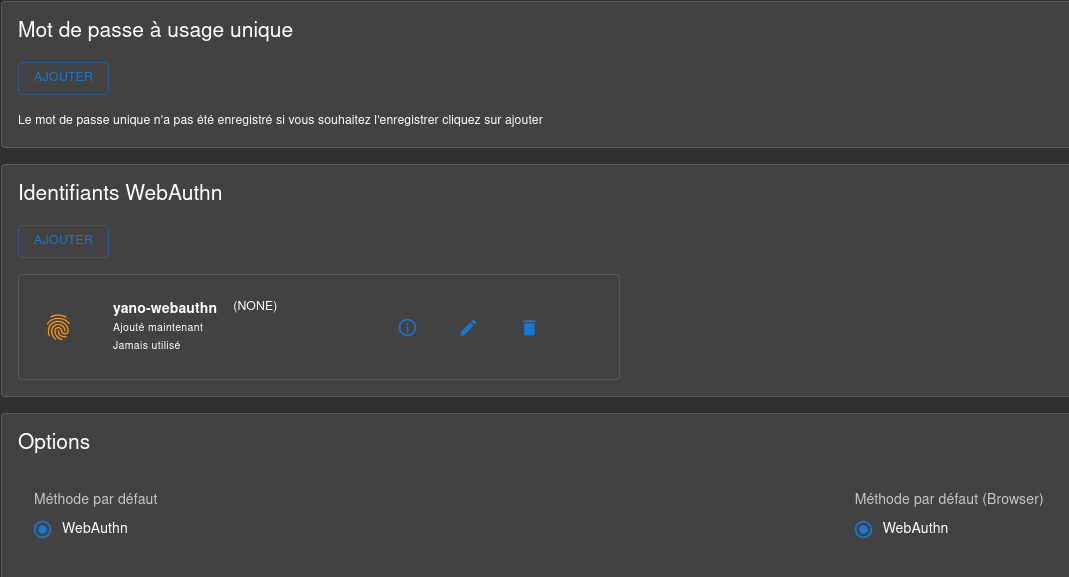Delete the yano-webauthn credential
The width and height of the screenshot is (1069, 577).
tap(530, 328)
